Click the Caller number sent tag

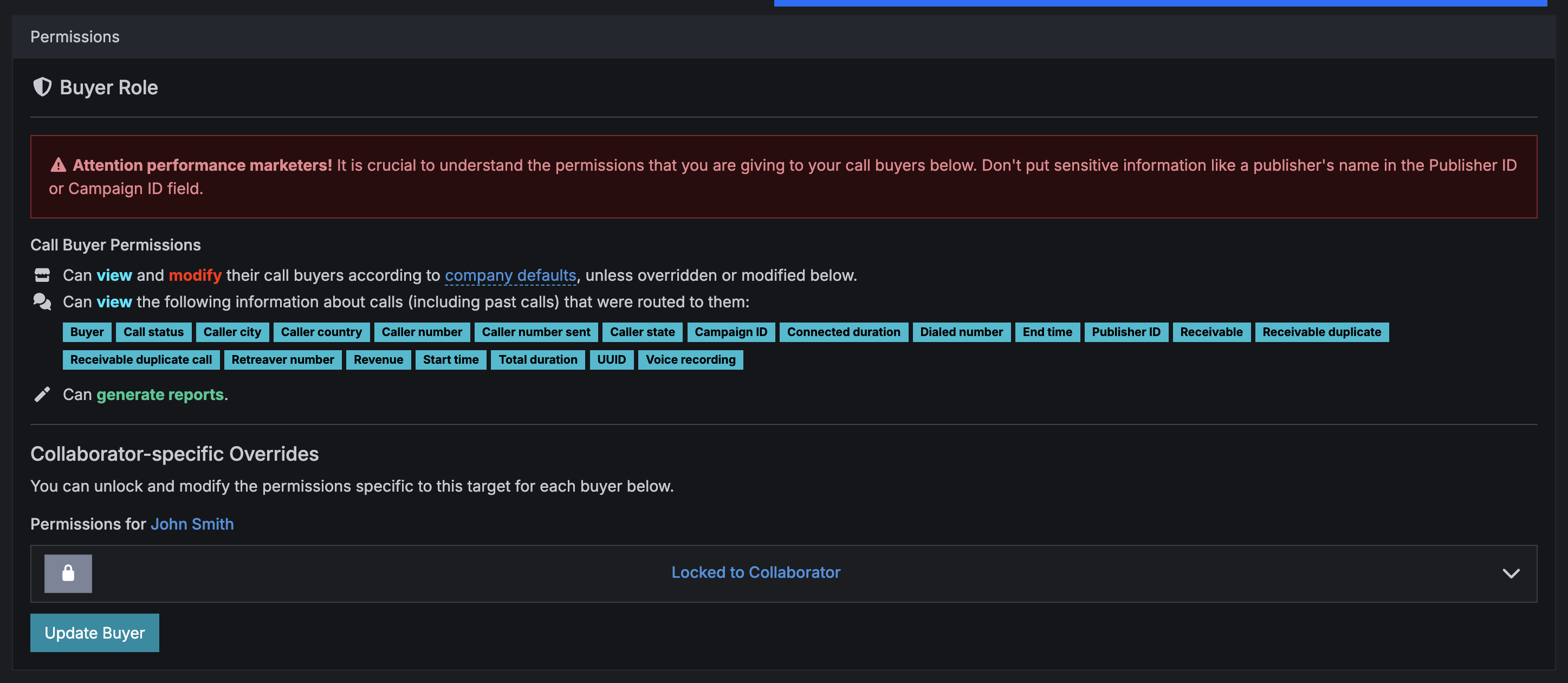coord(536,332)
